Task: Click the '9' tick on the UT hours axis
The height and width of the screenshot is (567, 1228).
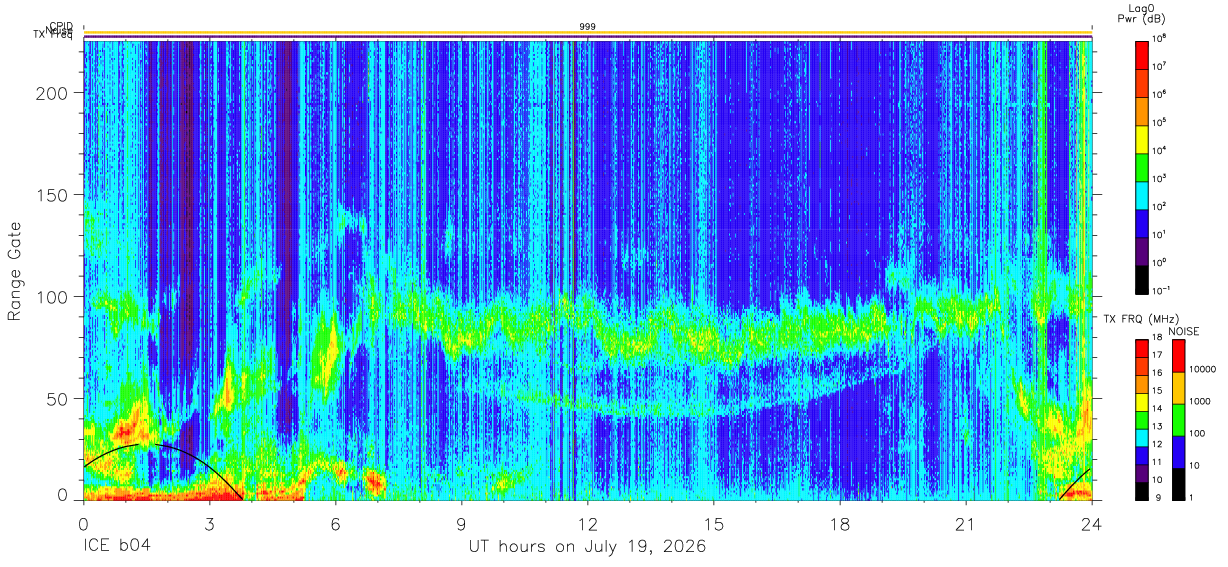Action: (x=462, y=524)
